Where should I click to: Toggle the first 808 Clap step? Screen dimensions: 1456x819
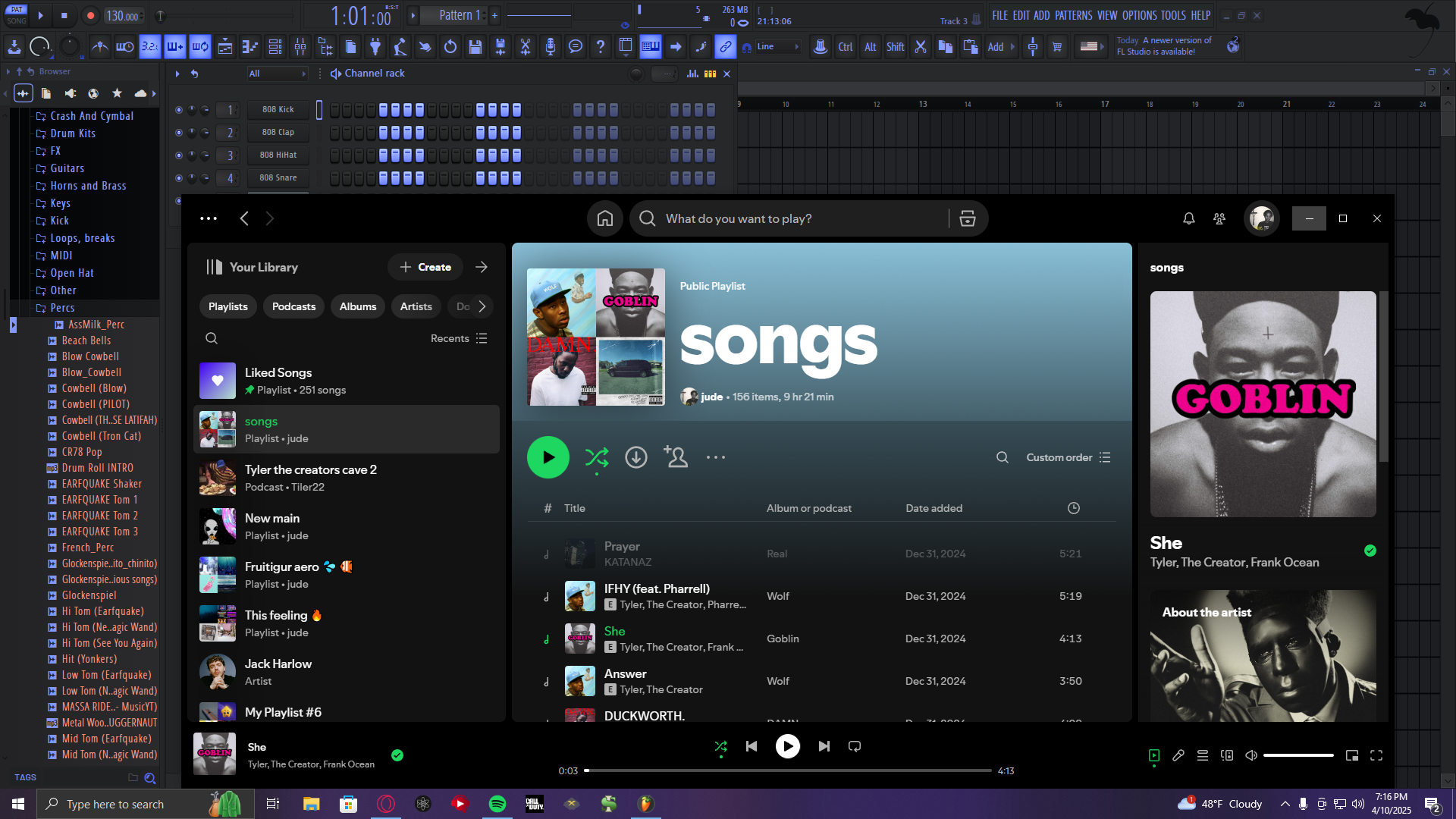pos(334,133)
